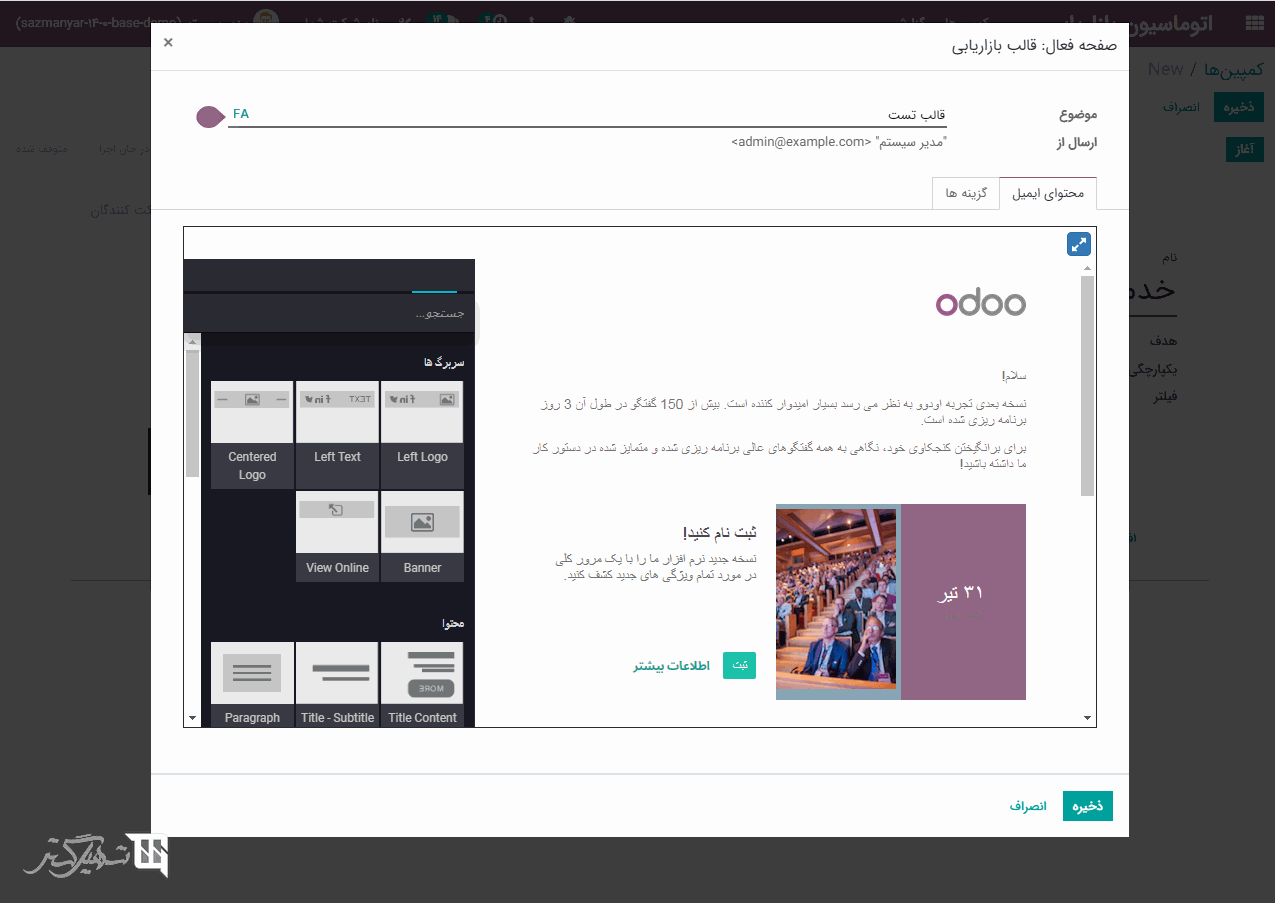Choose the Title - Subtitle block
Screen dimensions: 1275x903
(337, 684)
